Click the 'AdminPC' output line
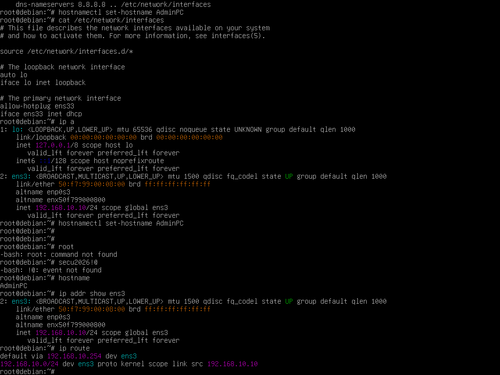 (14, 286)
